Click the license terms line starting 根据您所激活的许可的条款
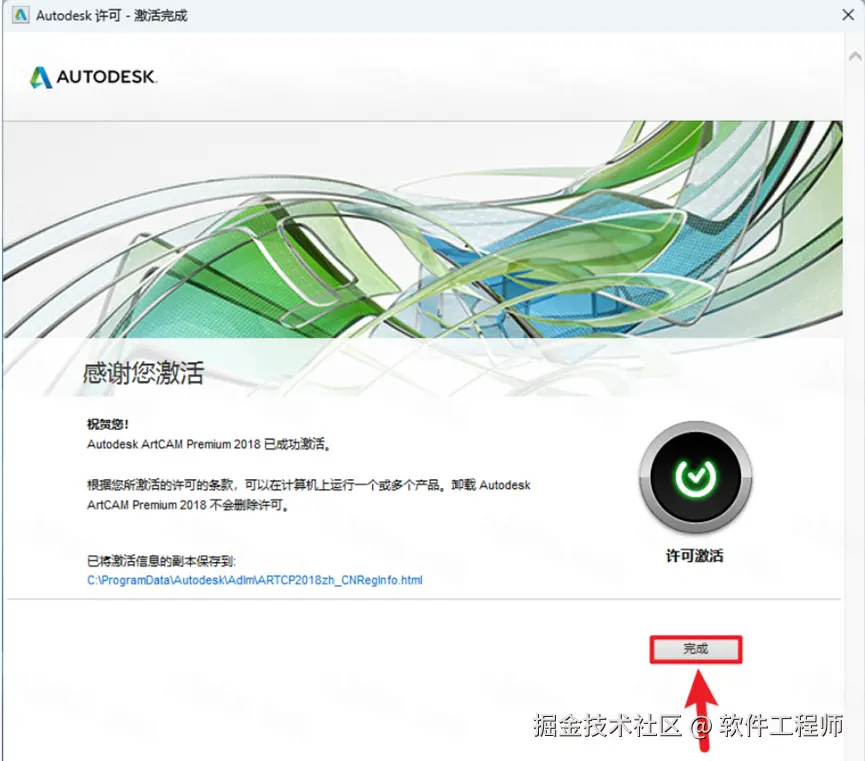 pos(308,485)
